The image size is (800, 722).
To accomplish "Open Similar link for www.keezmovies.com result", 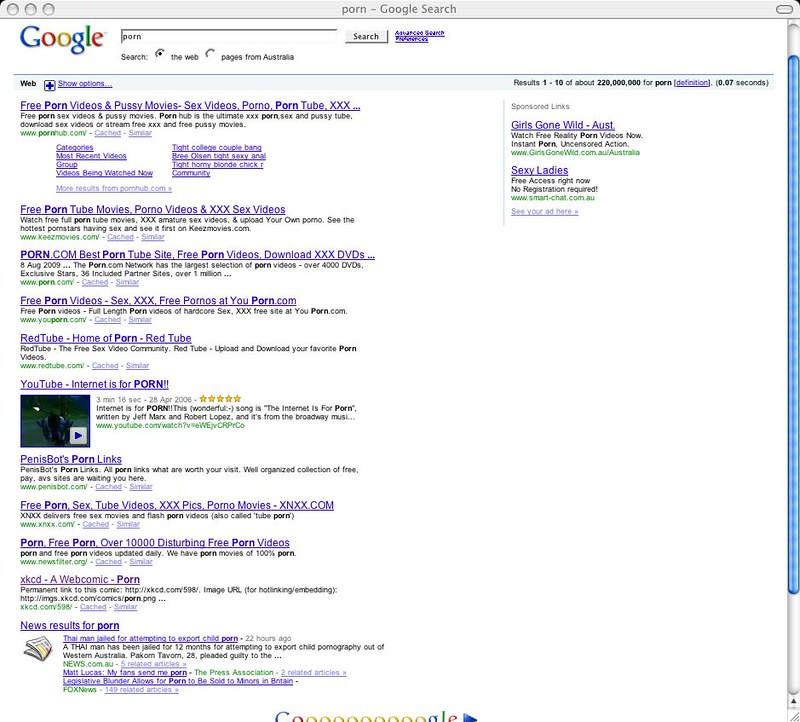I will (153, 237).
